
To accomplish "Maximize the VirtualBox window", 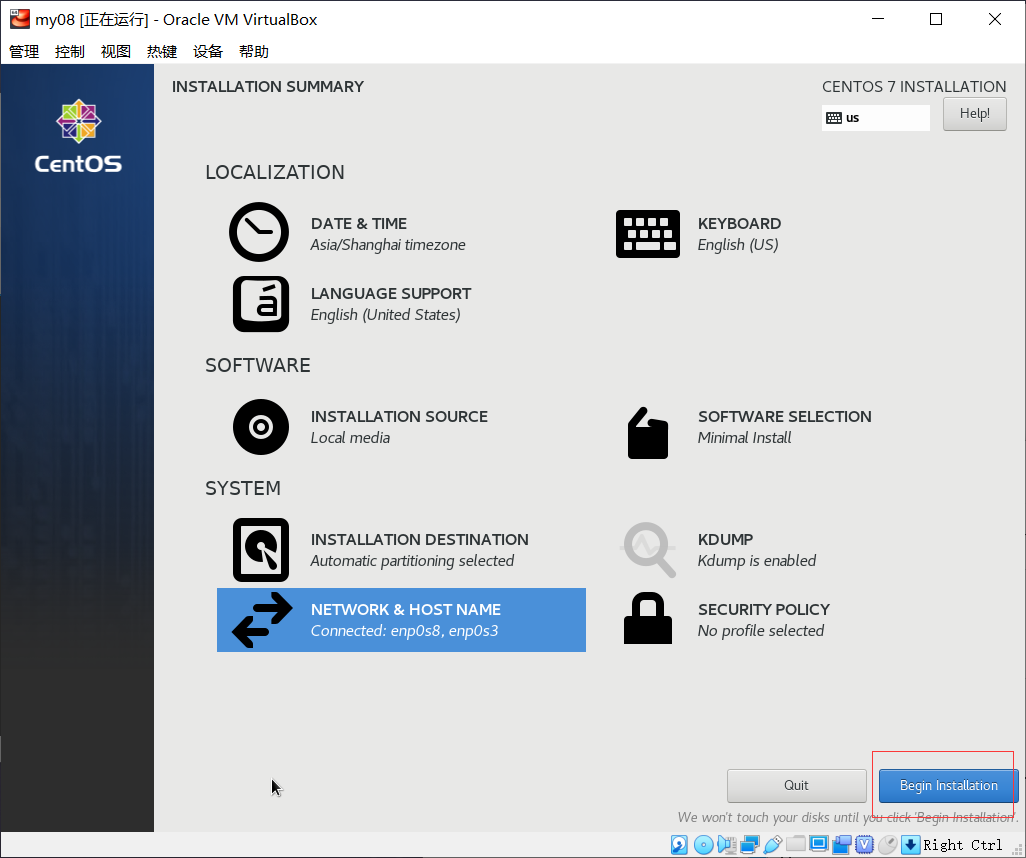I will click(936, 19).
